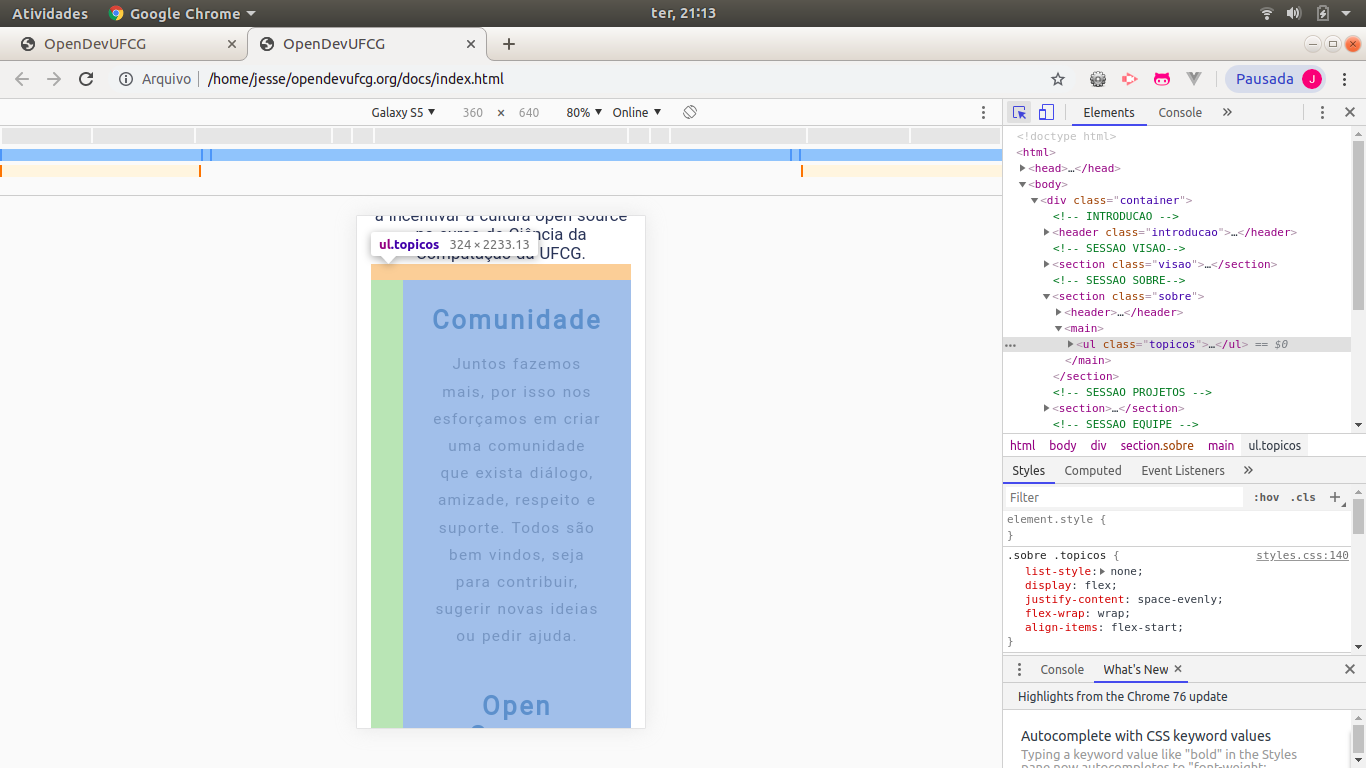
Task: Open the Galaxy S5 device dropdown
Action: [x=403, y=112]
